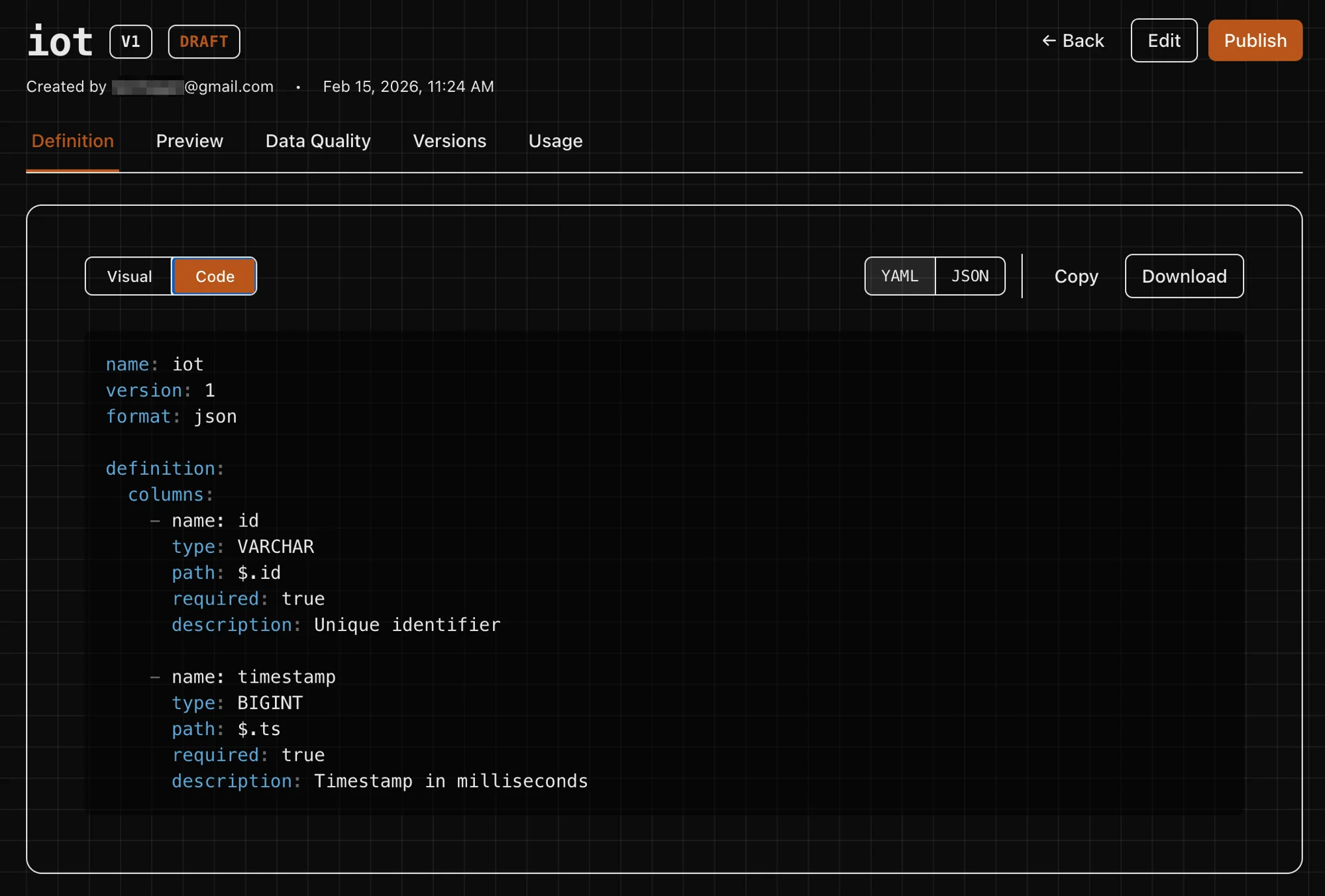Download the contract file
Viewport: 1325px width, 896px height.
[x=1184, y=276]
